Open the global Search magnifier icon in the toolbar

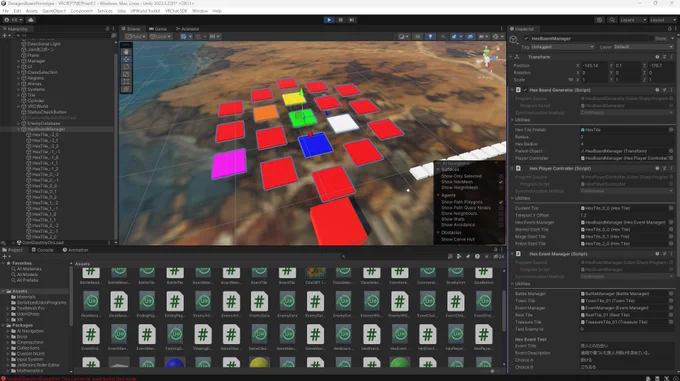pos(612,20)
